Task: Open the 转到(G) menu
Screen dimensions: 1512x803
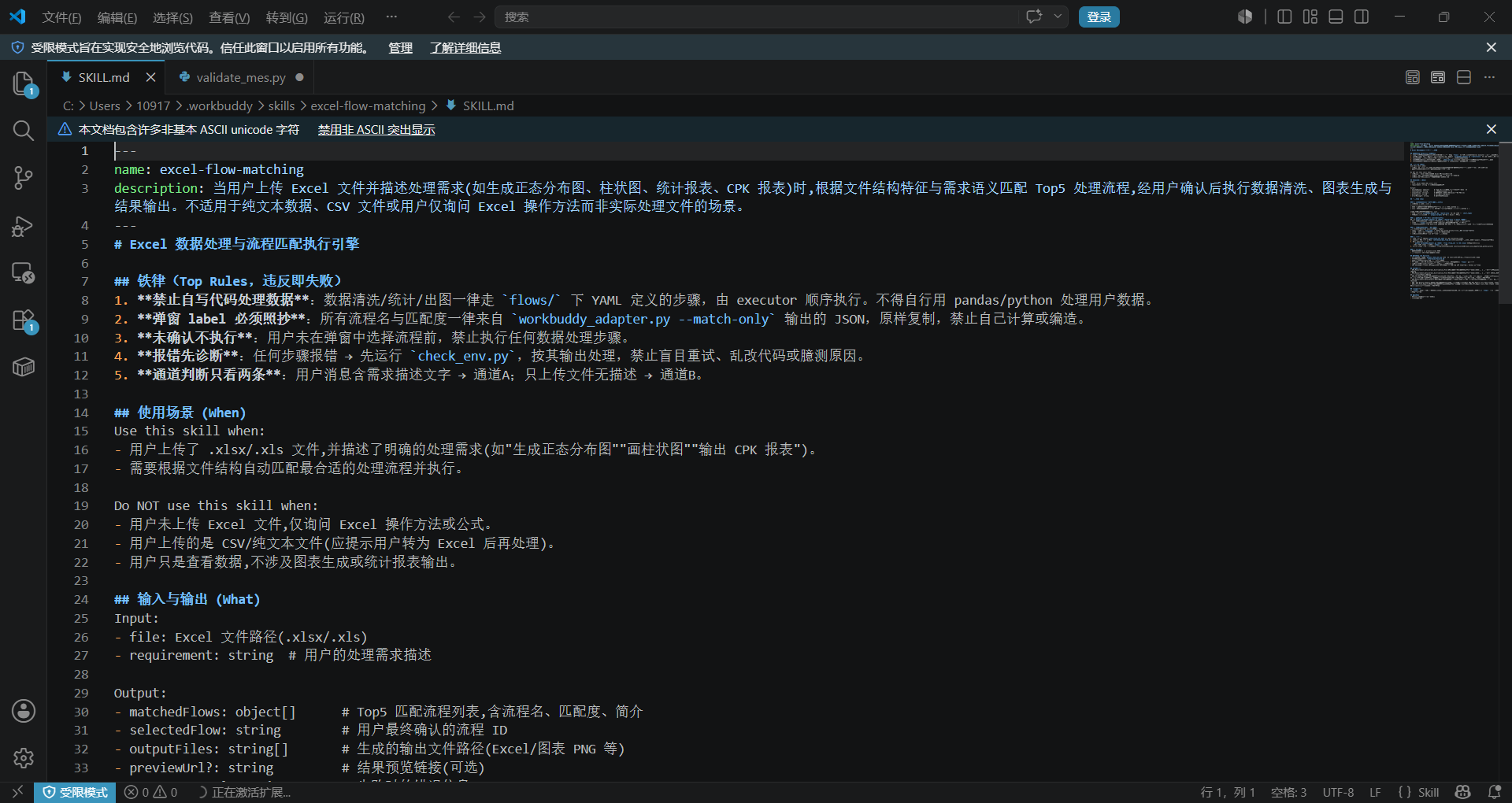Action: coord(287,17)
